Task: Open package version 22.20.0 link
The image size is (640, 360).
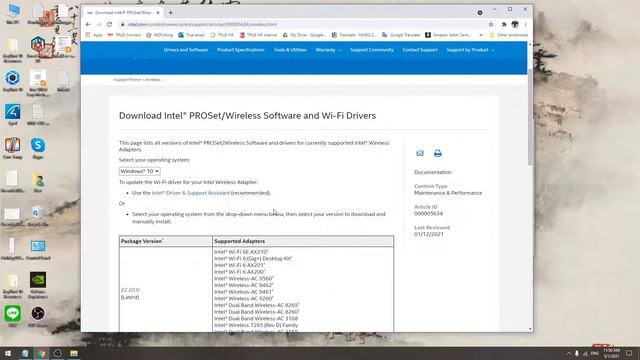Action: tap(130, 290)
